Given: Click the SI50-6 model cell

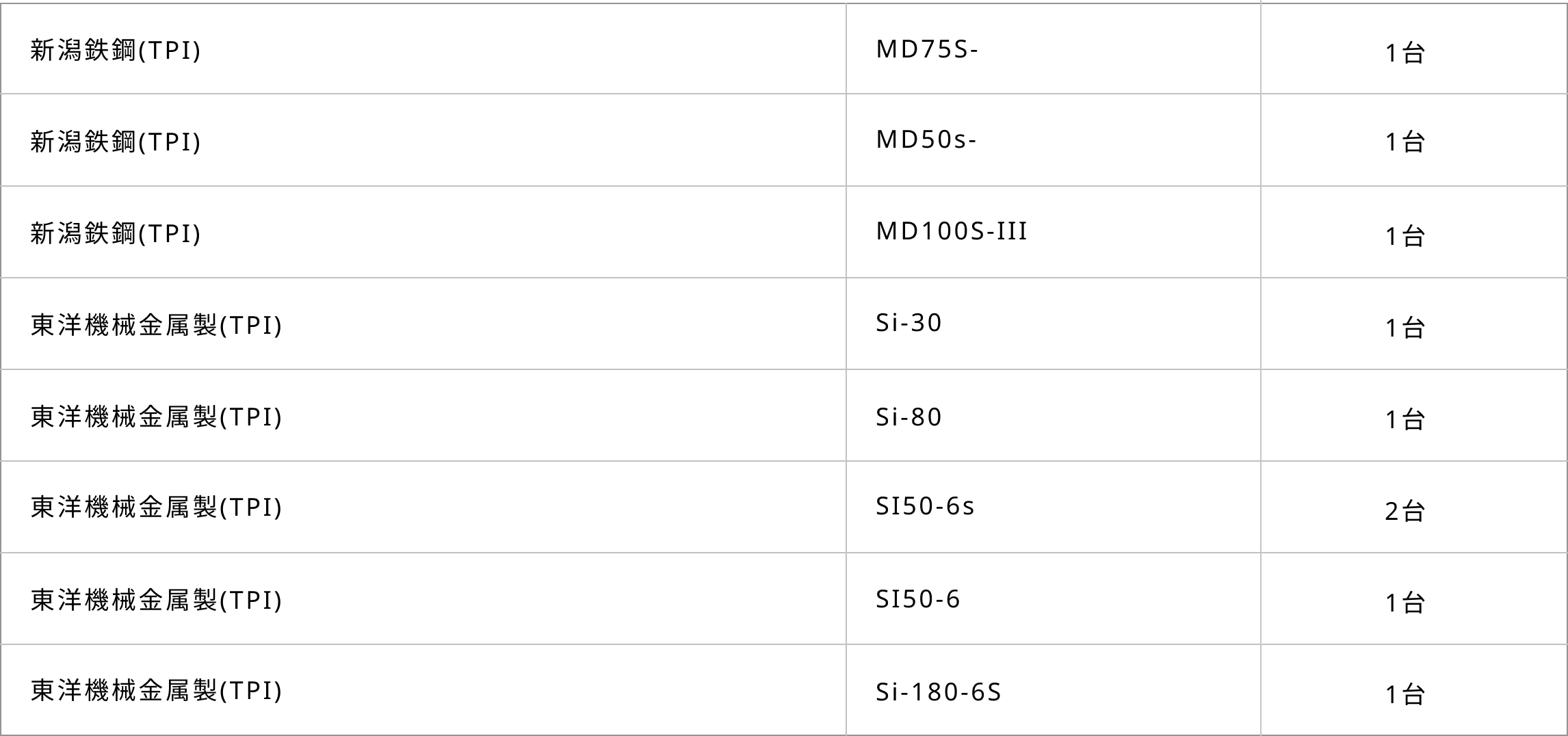Looking at the screenshot, I should pyautogui.click(x=918, y=600).
